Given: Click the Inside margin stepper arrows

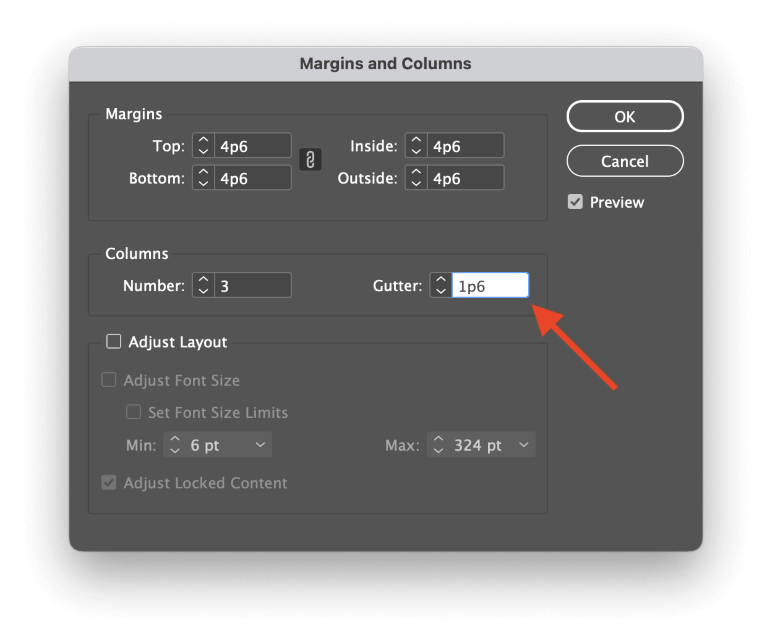Looking at the screenshot, I should [x=416, y=146].
